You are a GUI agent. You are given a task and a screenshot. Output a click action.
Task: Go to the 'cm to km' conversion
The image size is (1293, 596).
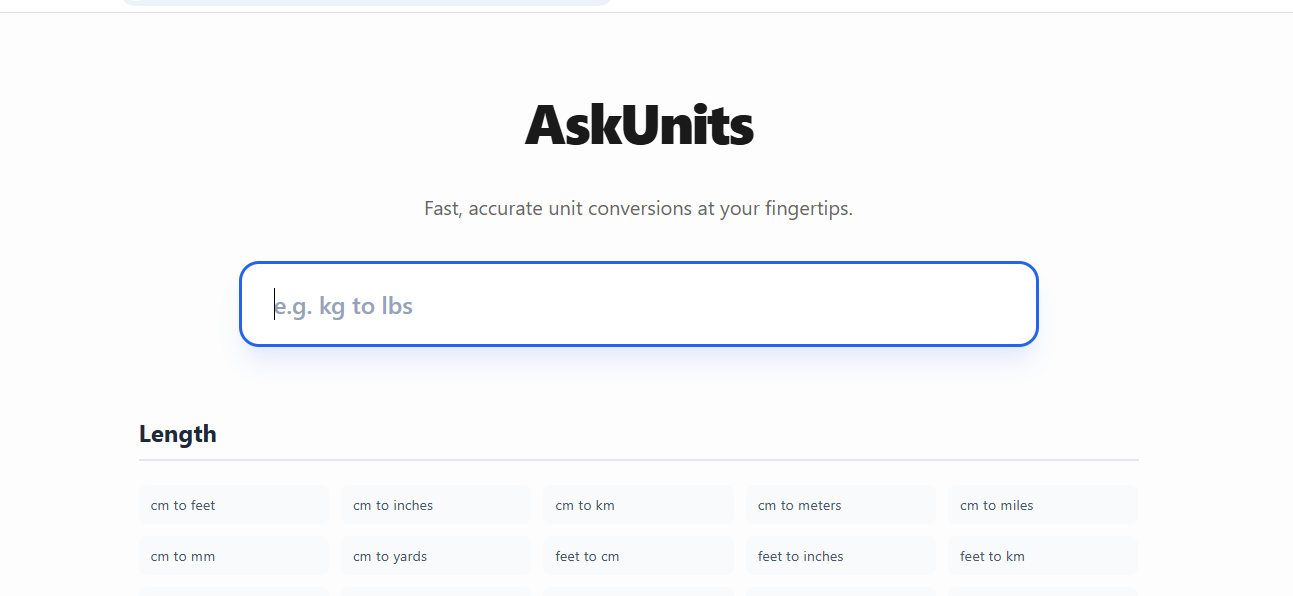pos(638,505)
